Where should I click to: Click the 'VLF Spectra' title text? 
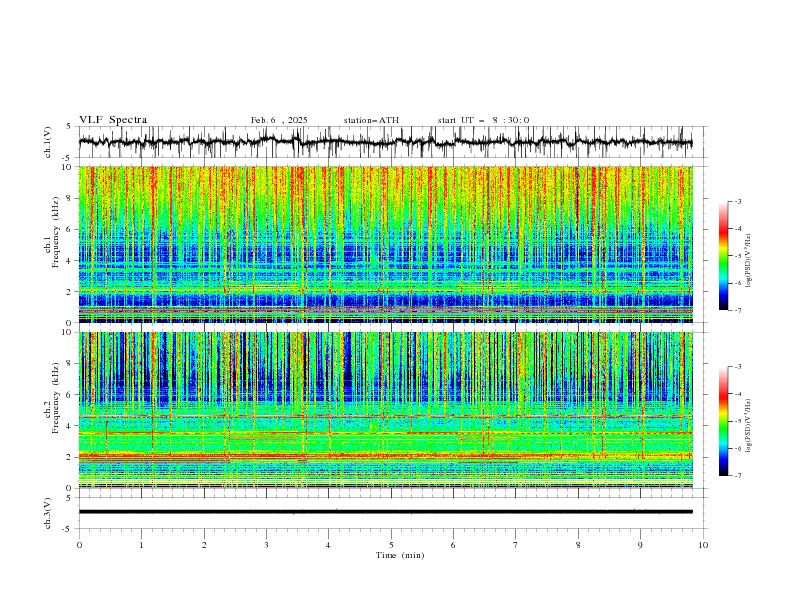[x=113, y=120]
